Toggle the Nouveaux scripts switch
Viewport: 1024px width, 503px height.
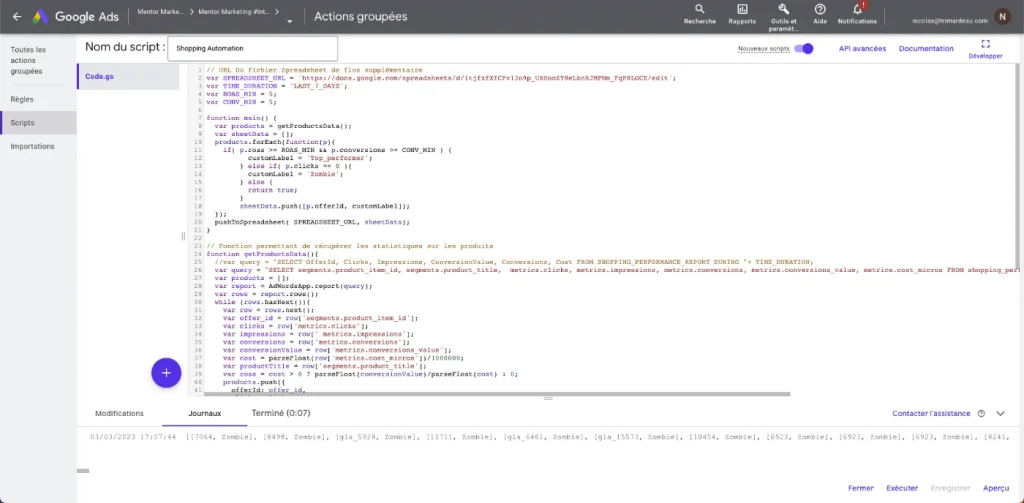tap(804, 48)
